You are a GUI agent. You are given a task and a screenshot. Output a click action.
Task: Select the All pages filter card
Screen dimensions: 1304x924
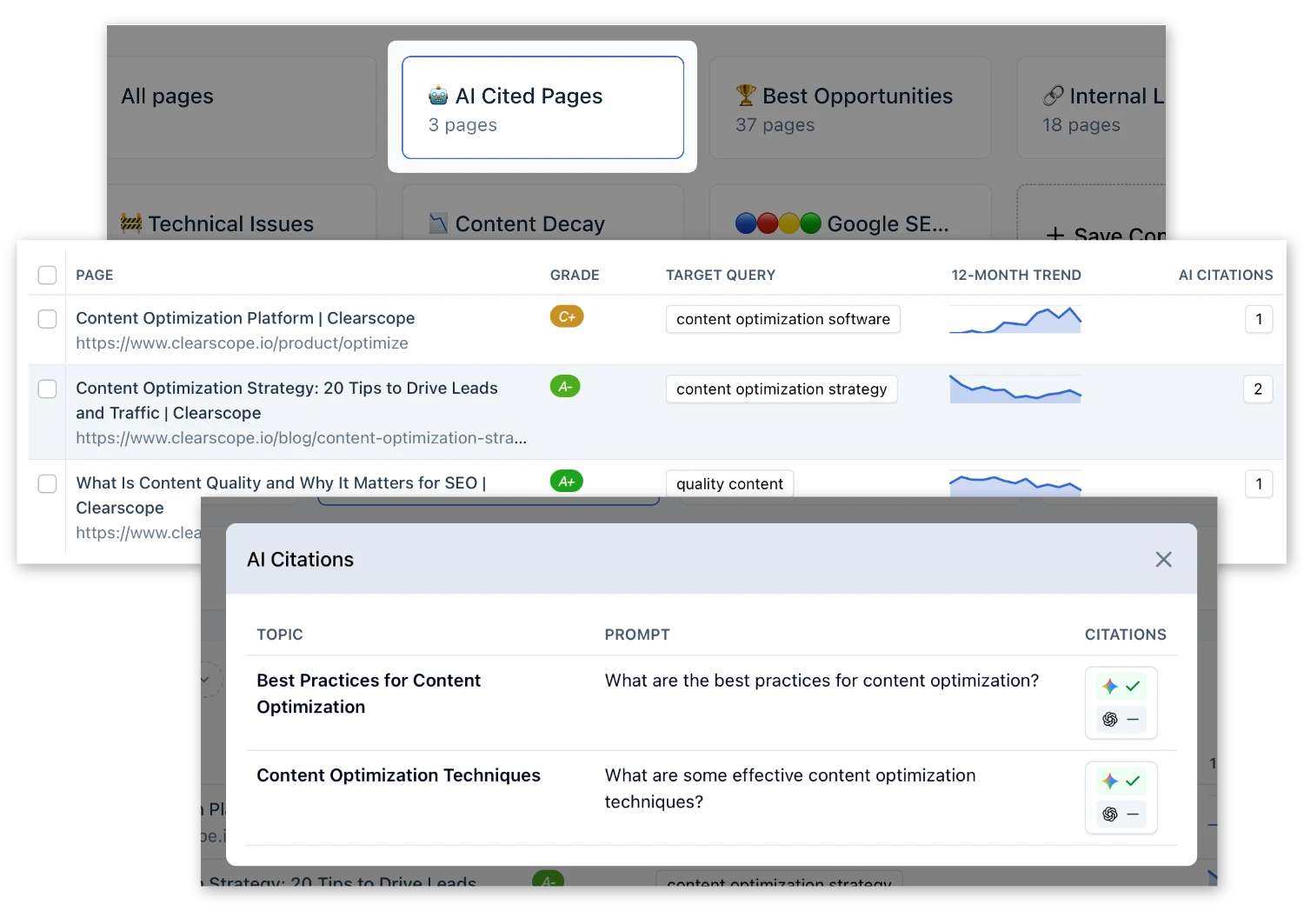click(243, 108)
